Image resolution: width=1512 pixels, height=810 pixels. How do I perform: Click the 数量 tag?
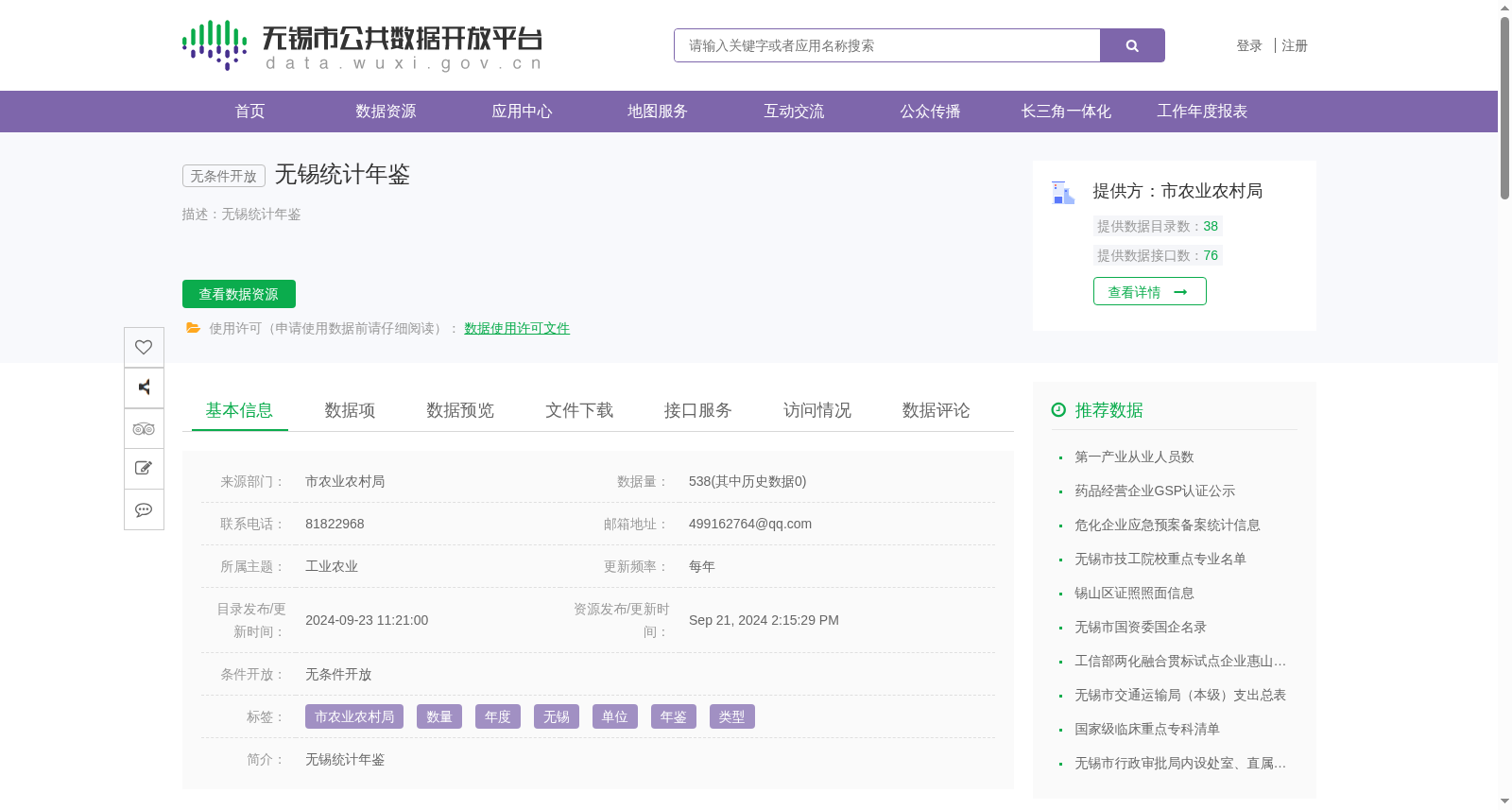pos(439,716)
